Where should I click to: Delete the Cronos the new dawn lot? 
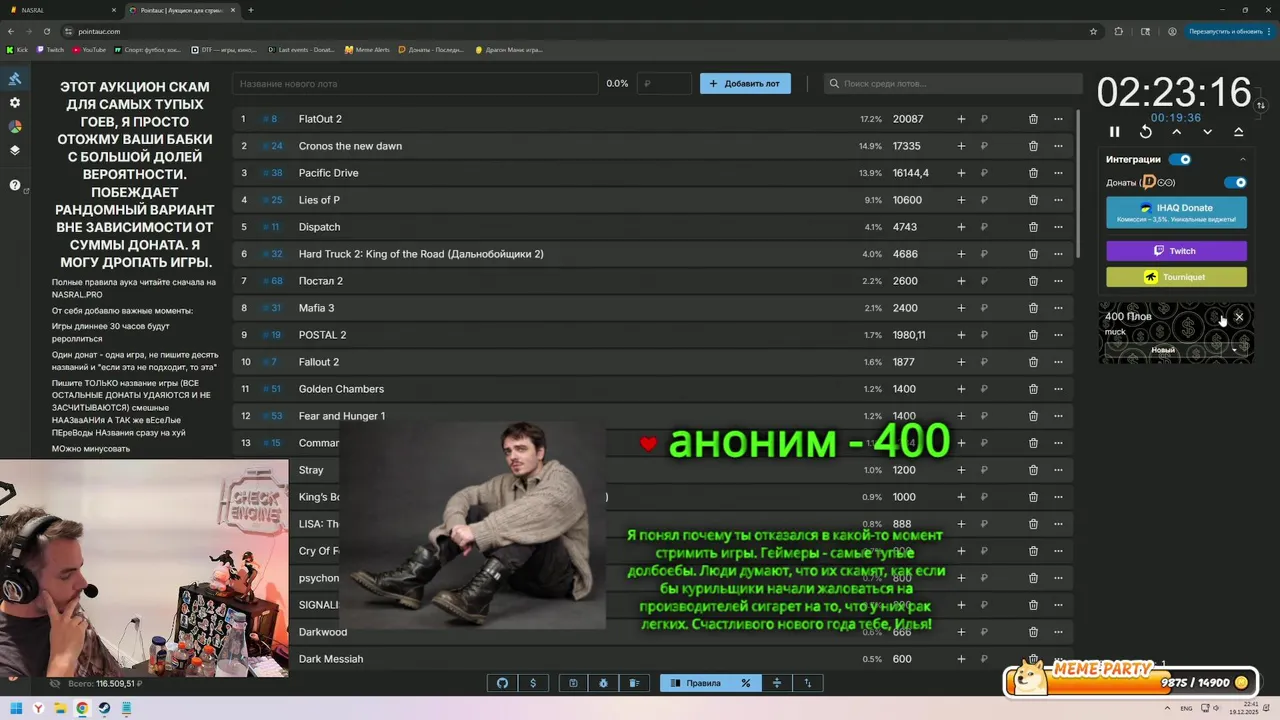tap(1033, 146)
